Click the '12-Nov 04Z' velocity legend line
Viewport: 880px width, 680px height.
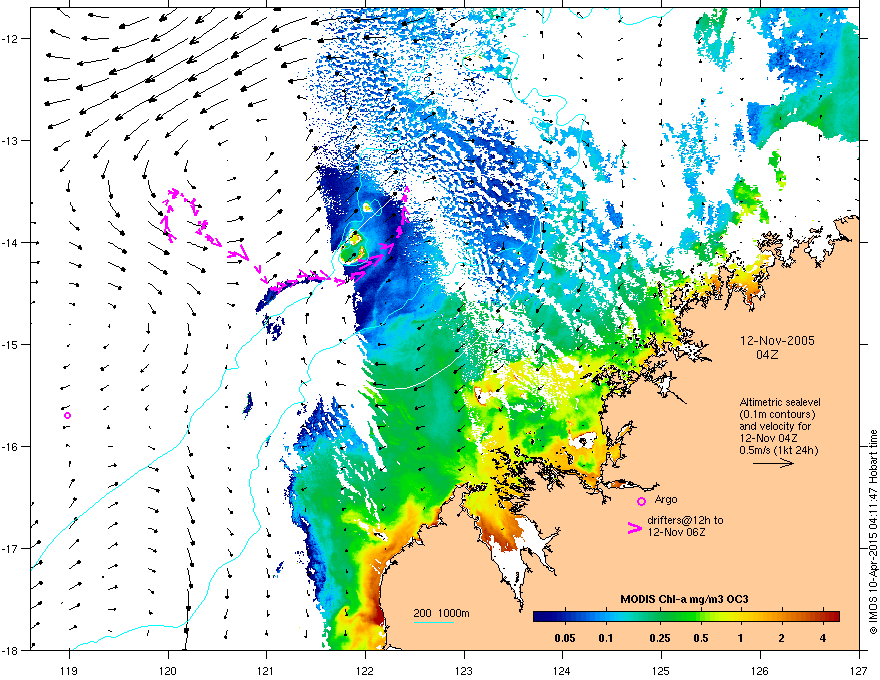[768, 438]
